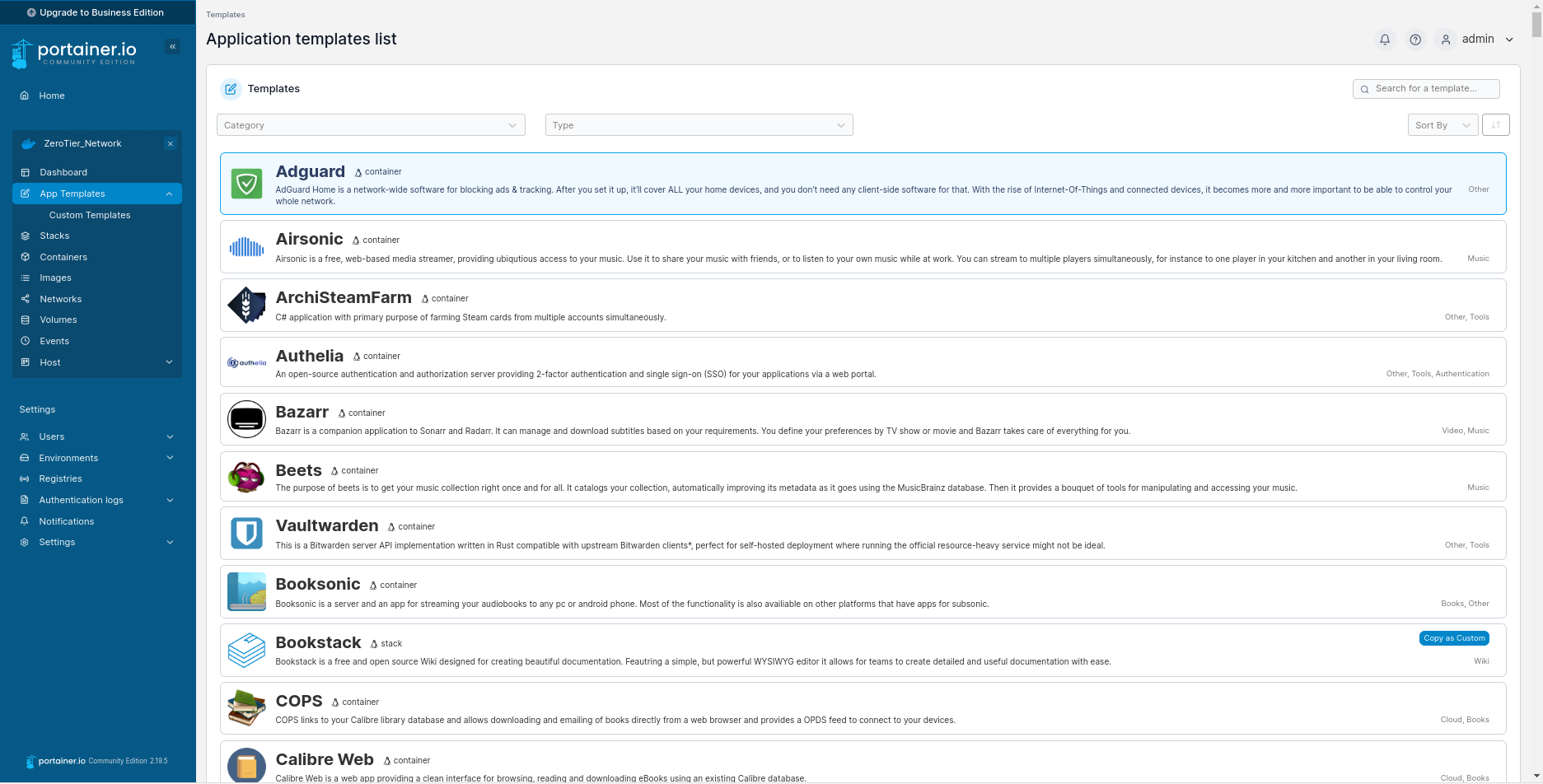
Task: Go to Custom Templates submenu
Action: click(x=90, y=215)
